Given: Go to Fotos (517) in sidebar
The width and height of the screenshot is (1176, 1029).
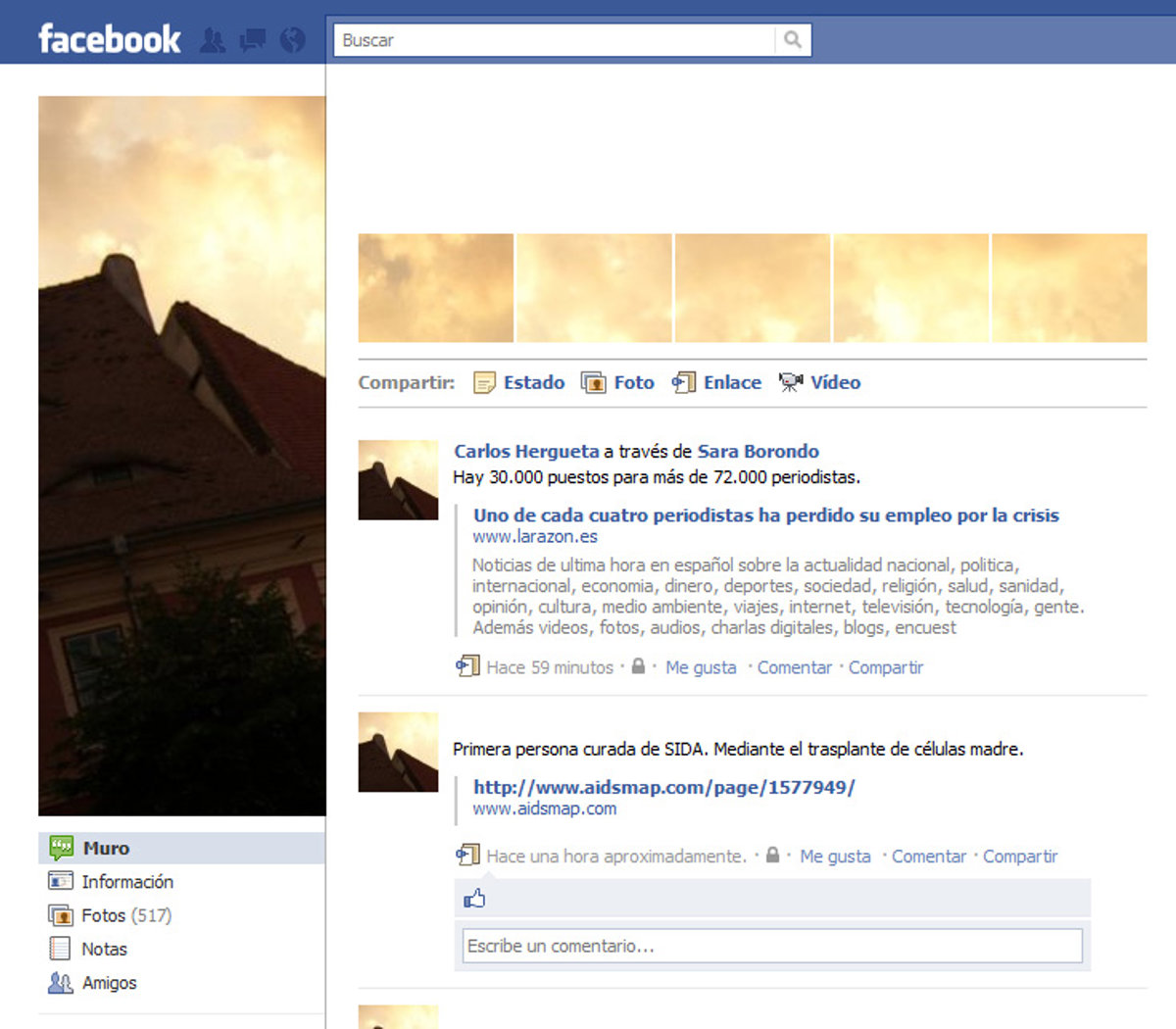Looking at the screenshot, I should pos(125,915).
